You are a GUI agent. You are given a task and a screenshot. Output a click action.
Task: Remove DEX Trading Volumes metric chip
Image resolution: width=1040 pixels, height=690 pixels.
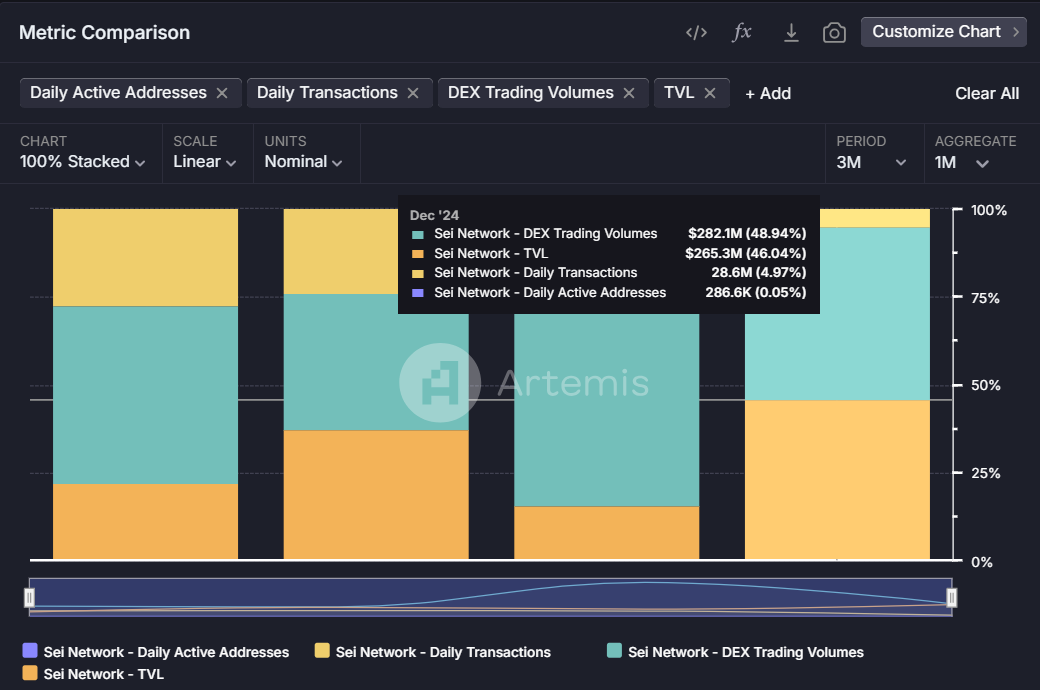(629, 93)
